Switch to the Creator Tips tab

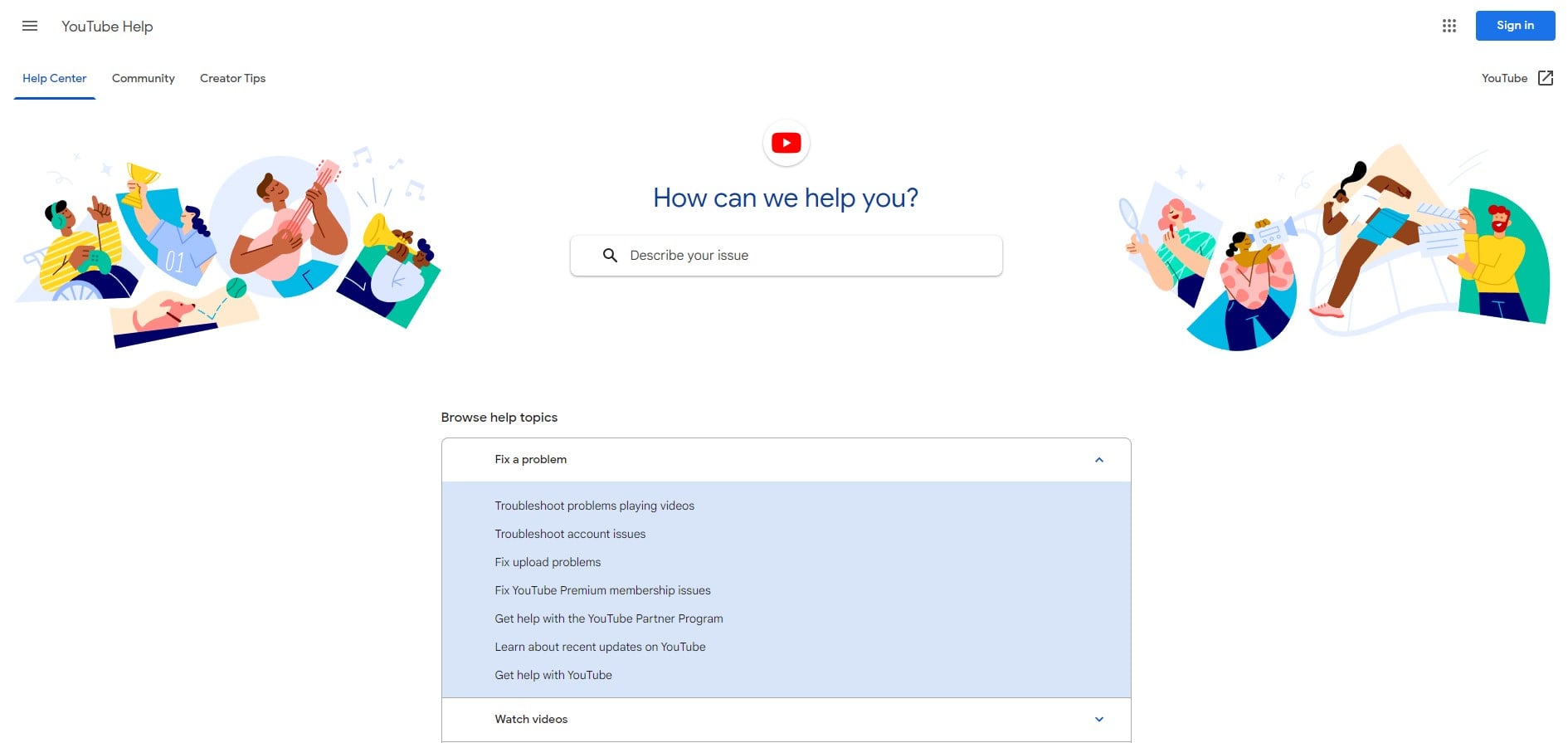[233, 79]
